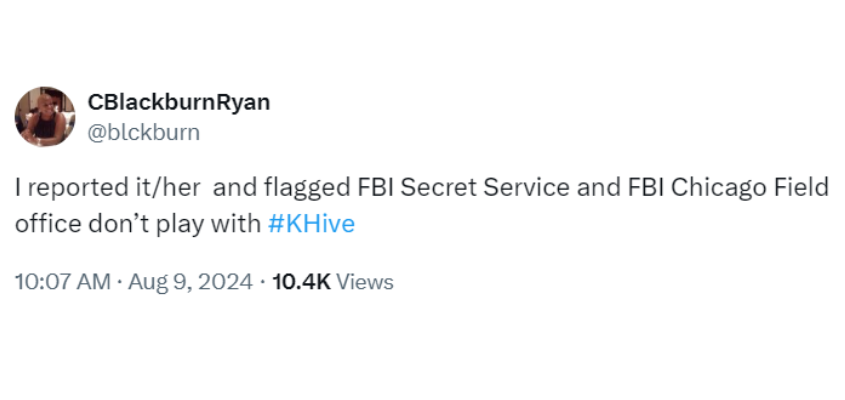The width and height of the screenshot is (845, 400).
Task: Click the tweet's first line of text
Action: (x=421, y=186)
